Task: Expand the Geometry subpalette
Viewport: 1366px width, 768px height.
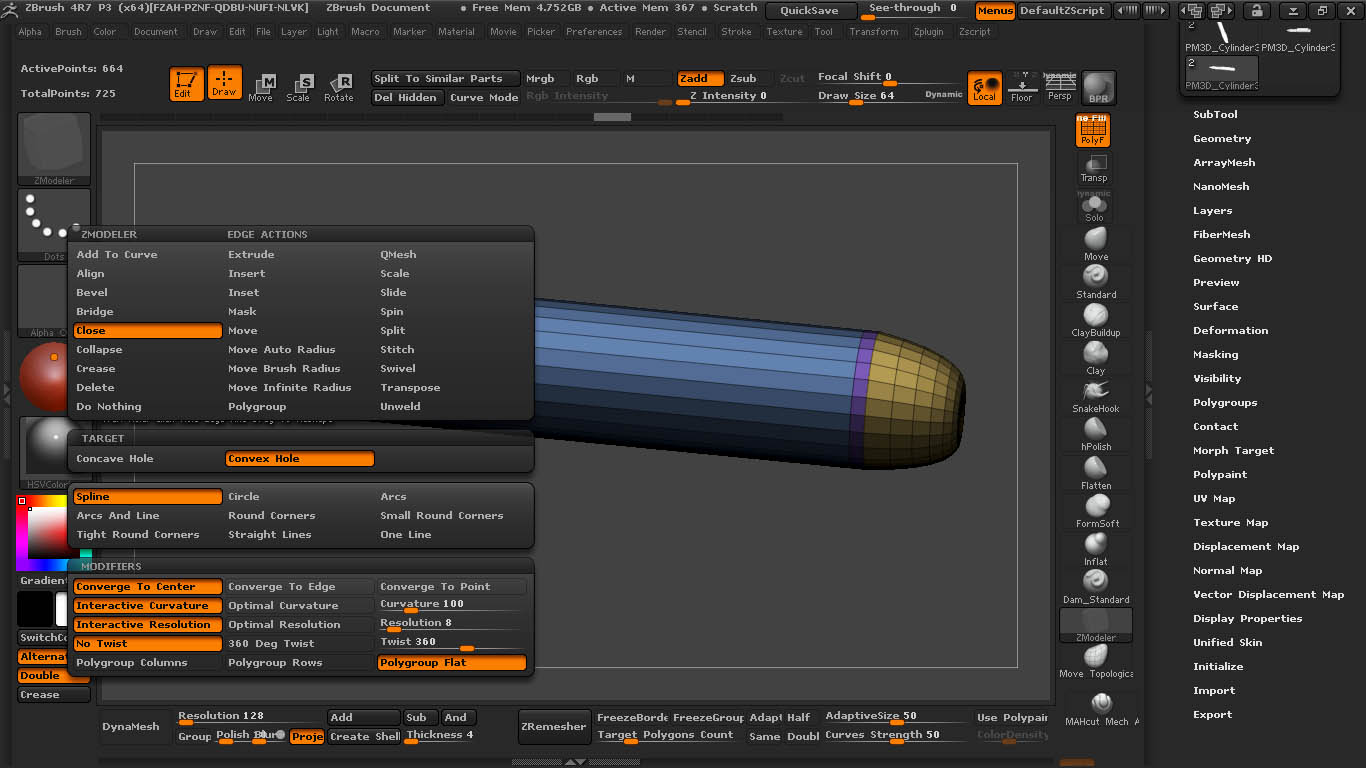Action: pyautogui.click(x=1222, y=139)
